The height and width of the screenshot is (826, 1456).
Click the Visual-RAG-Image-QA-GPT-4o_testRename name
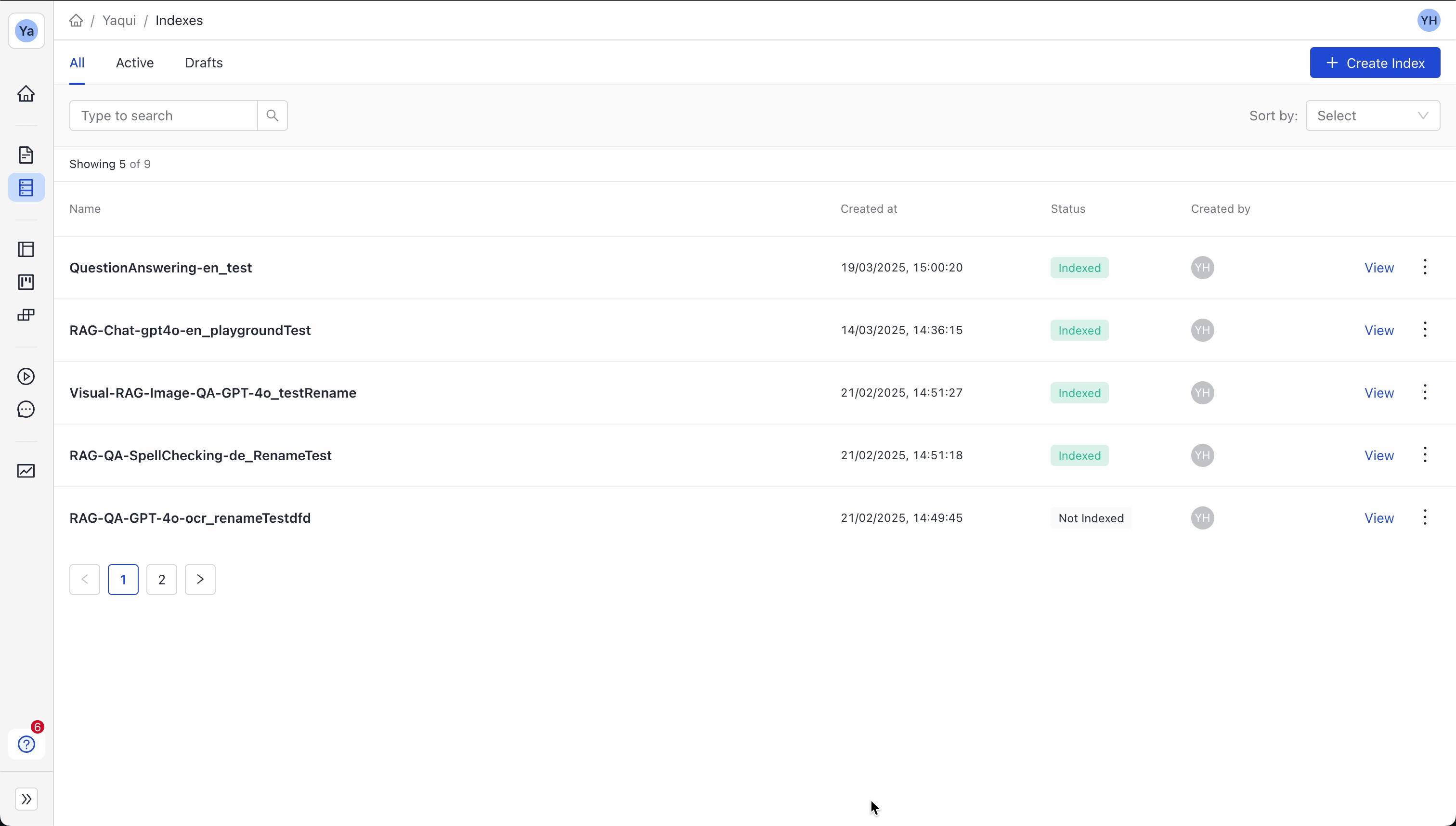click(213, 393)
